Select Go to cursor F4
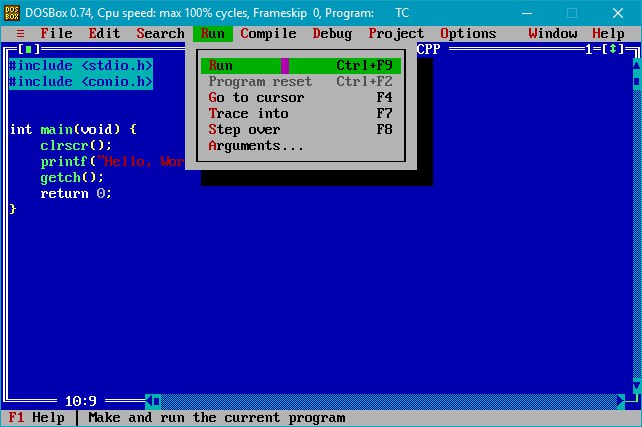 coord(301,97)
